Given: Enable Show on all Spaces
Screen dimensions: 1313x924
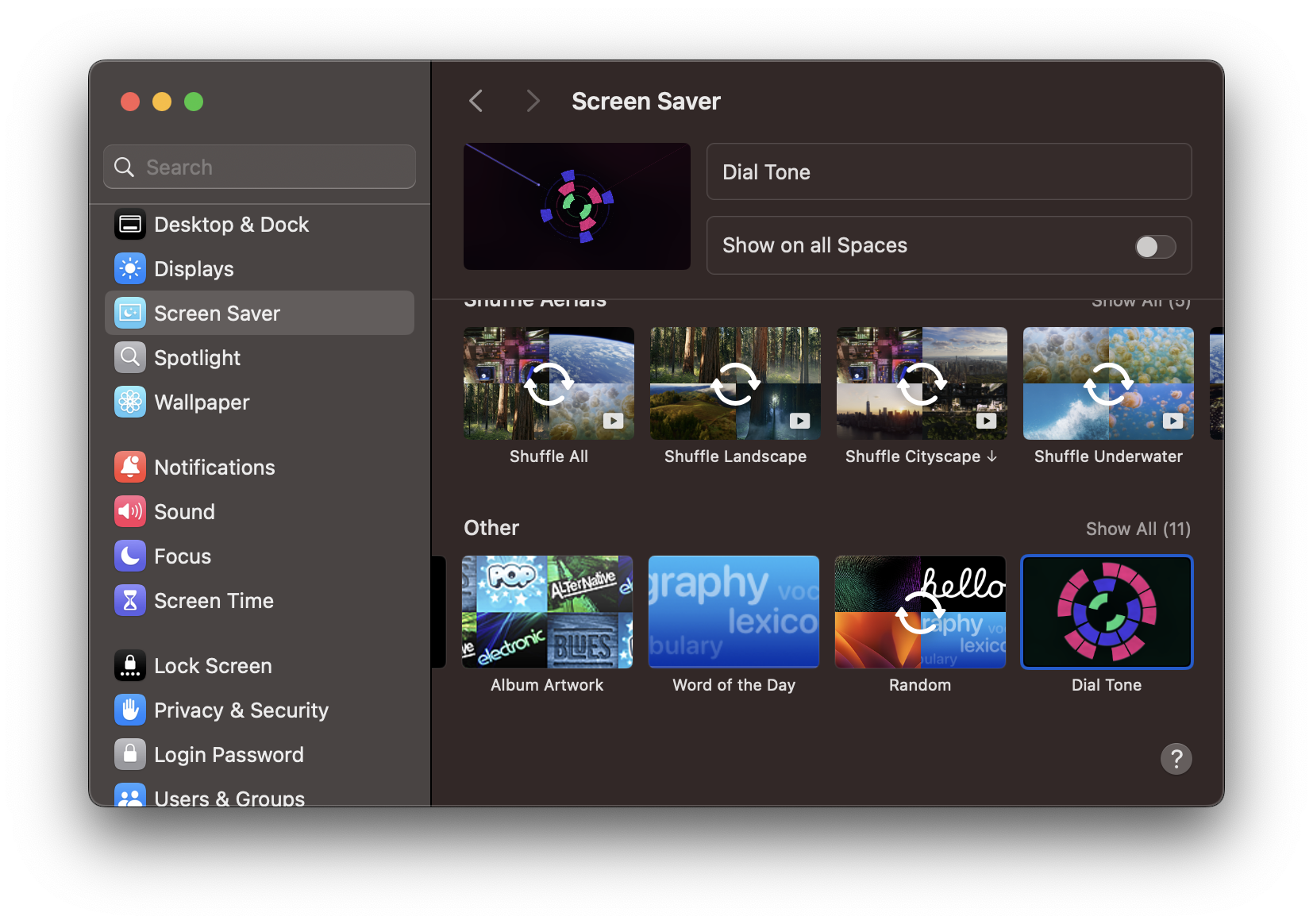Looking at the screenshot, I should point(1155,246).
